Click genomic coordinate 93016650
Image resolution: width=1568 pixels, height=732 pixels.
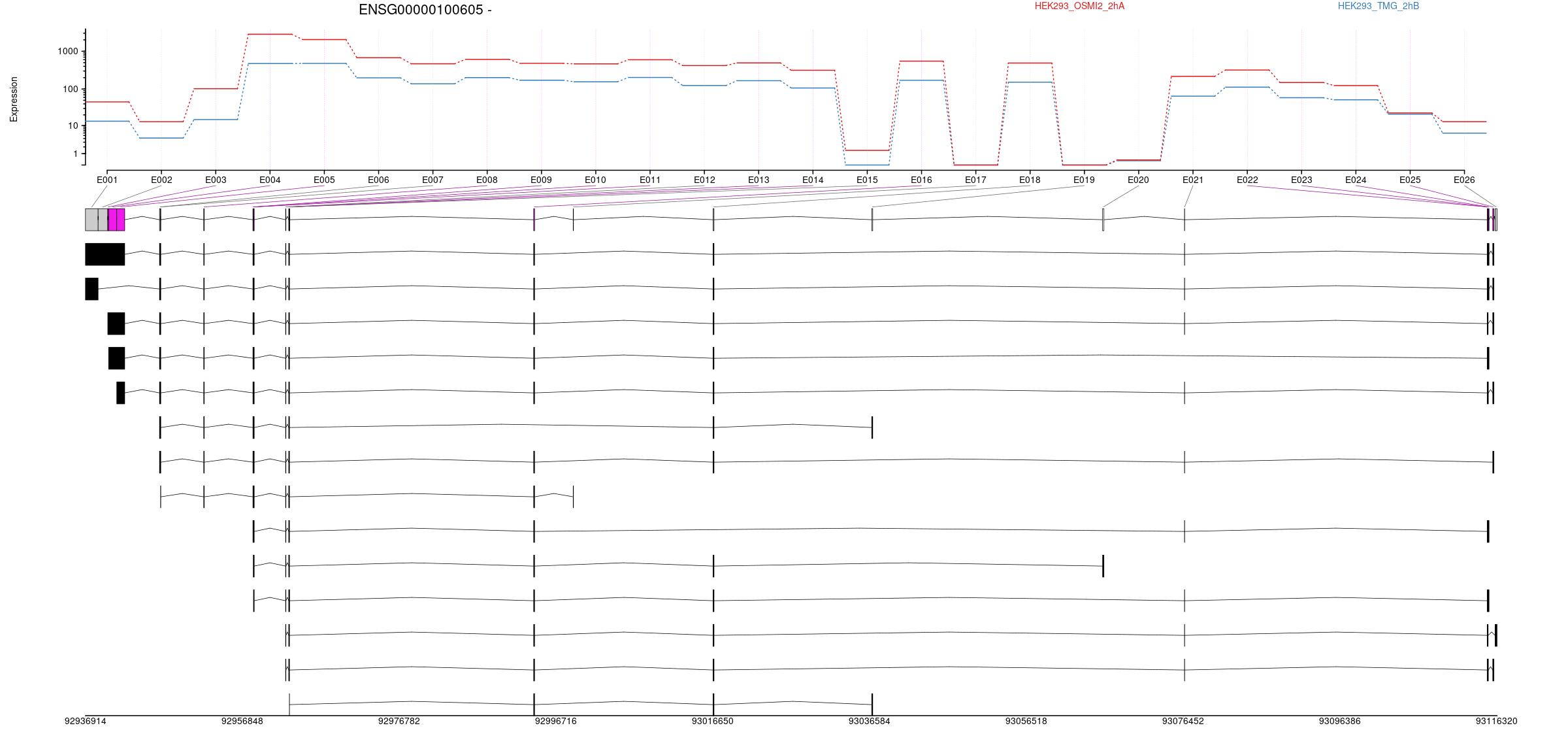(712, 722)
